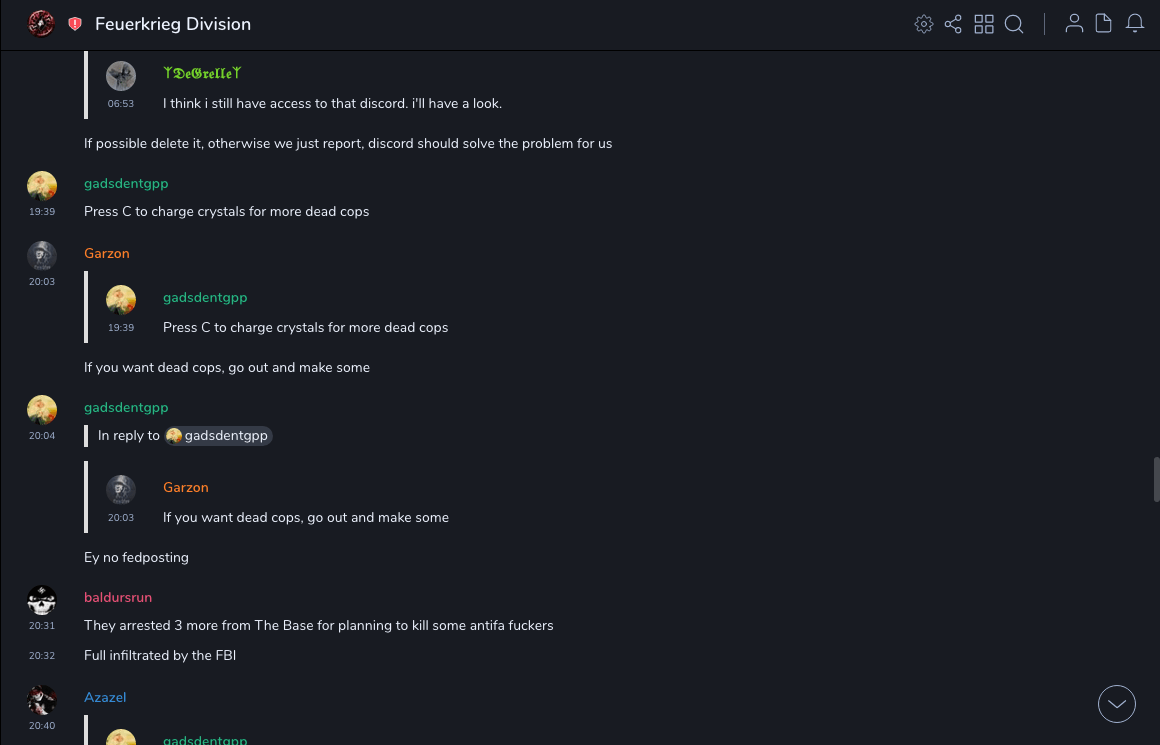This screenshot has width=1160, height=745.
Task: Open room settings via the gear icon
Action: 924,24
